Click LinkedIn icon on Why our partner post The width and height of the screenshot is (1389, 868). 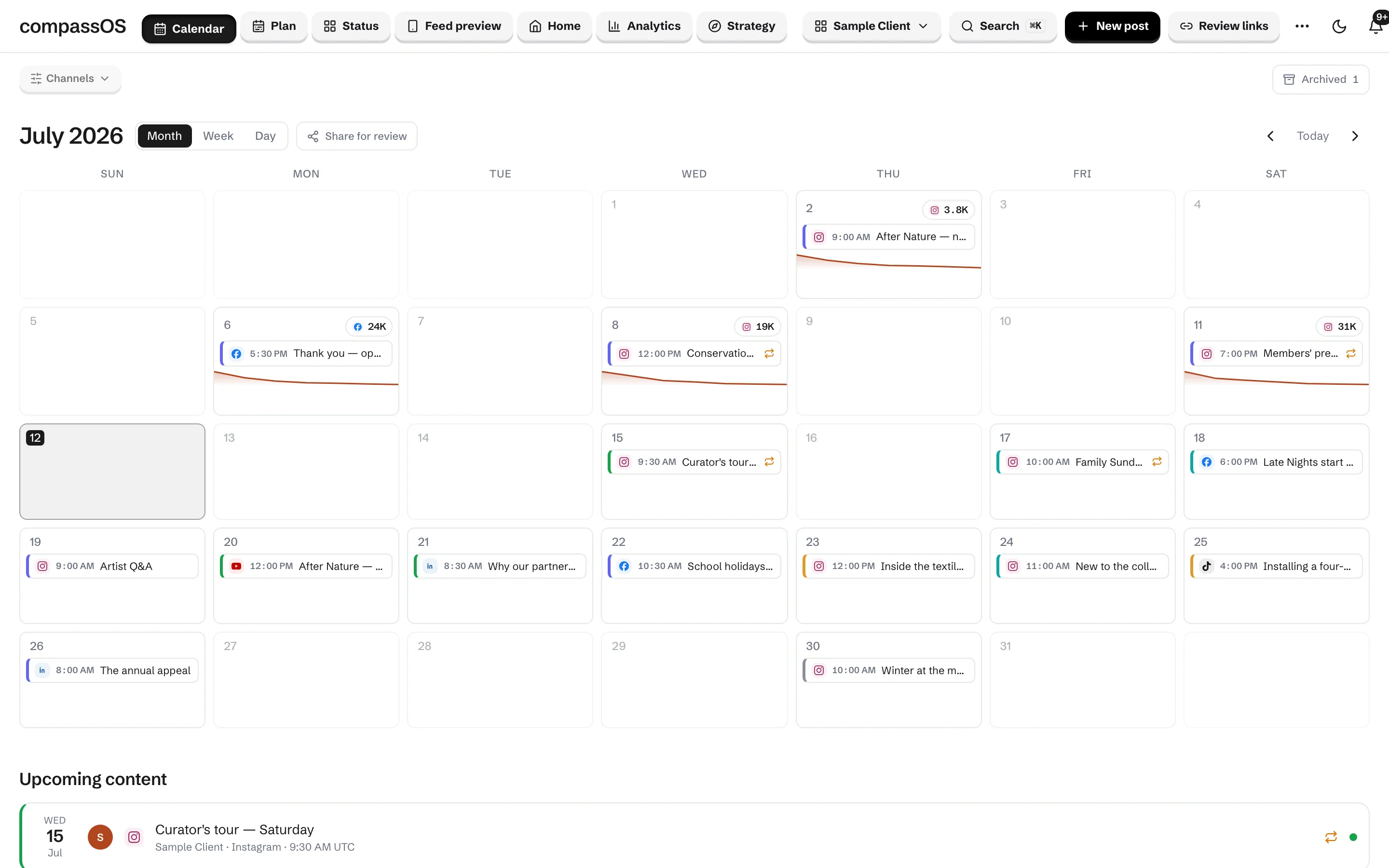coord(430,567)
